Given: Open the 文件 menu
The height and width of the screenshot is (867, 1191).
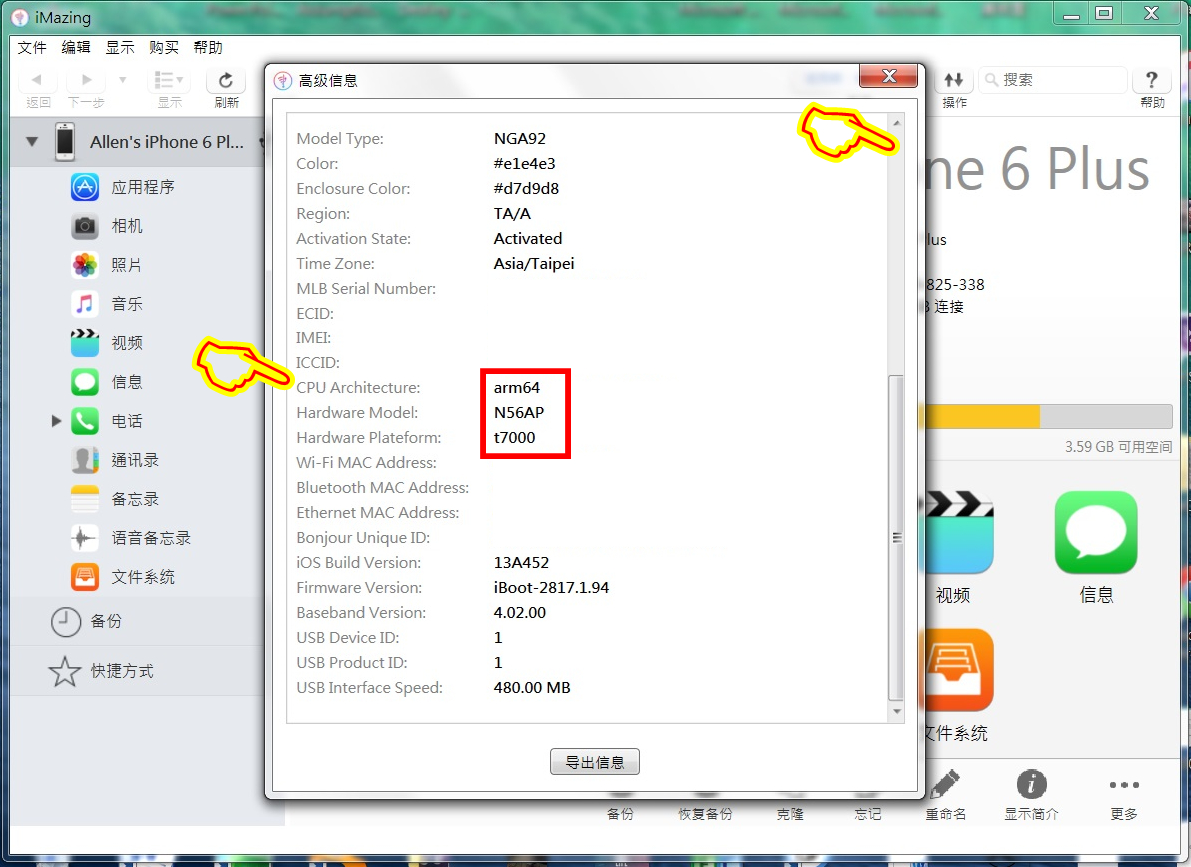Looking at the screenshot, I should (32, 47).
